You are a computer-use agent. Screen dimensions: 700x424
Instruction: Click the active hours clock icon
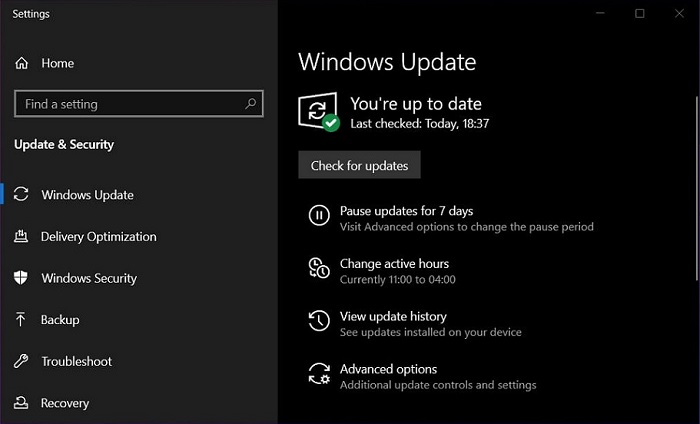(x=319, y=268)
